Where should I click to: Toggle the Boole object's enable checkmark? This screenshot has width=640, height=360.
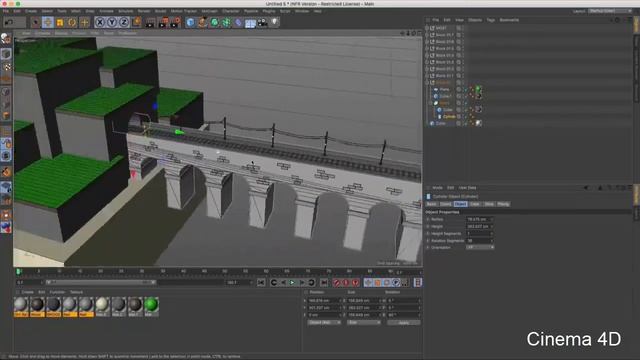tap(467, 103)
